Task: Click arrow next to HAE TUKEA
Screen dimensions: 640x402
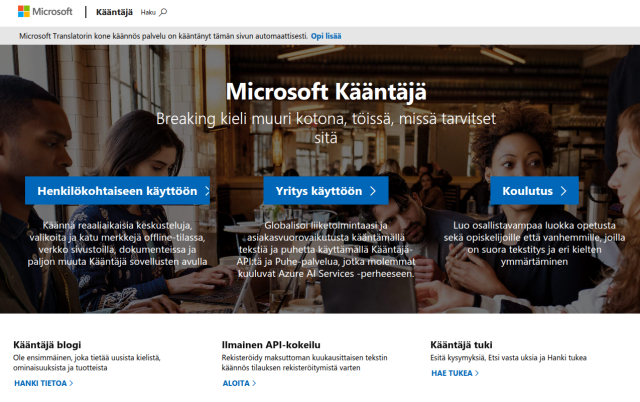Action: pyautogui.click(x=477, y=372)
